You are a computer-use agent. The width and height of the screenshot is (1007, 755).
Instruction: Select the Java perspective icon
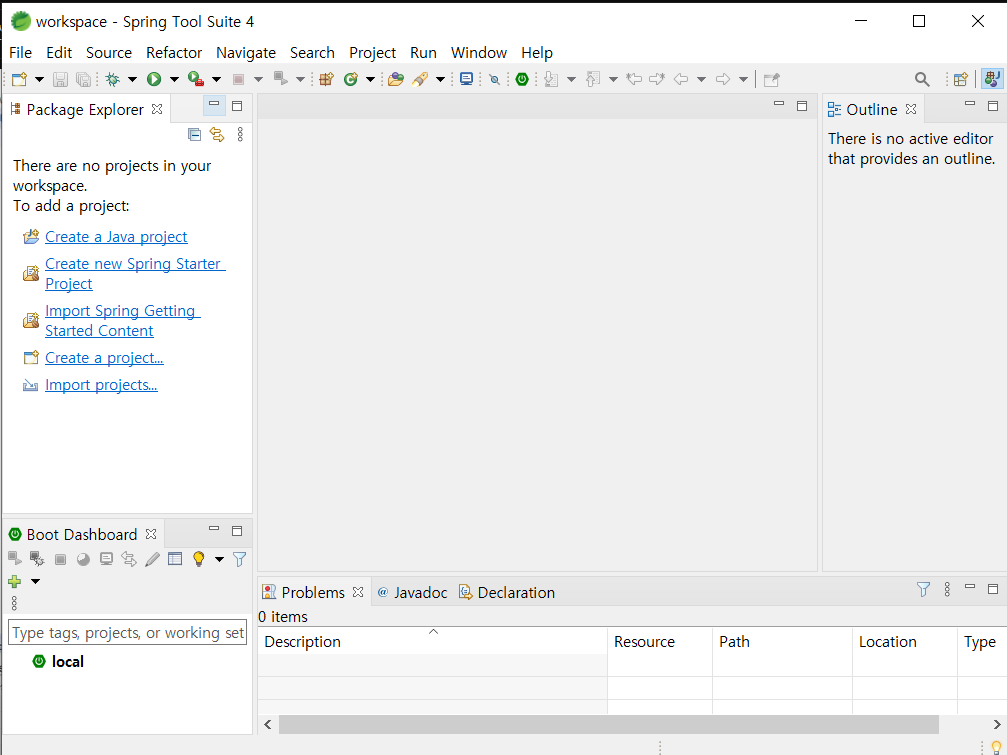click(992, 79)
